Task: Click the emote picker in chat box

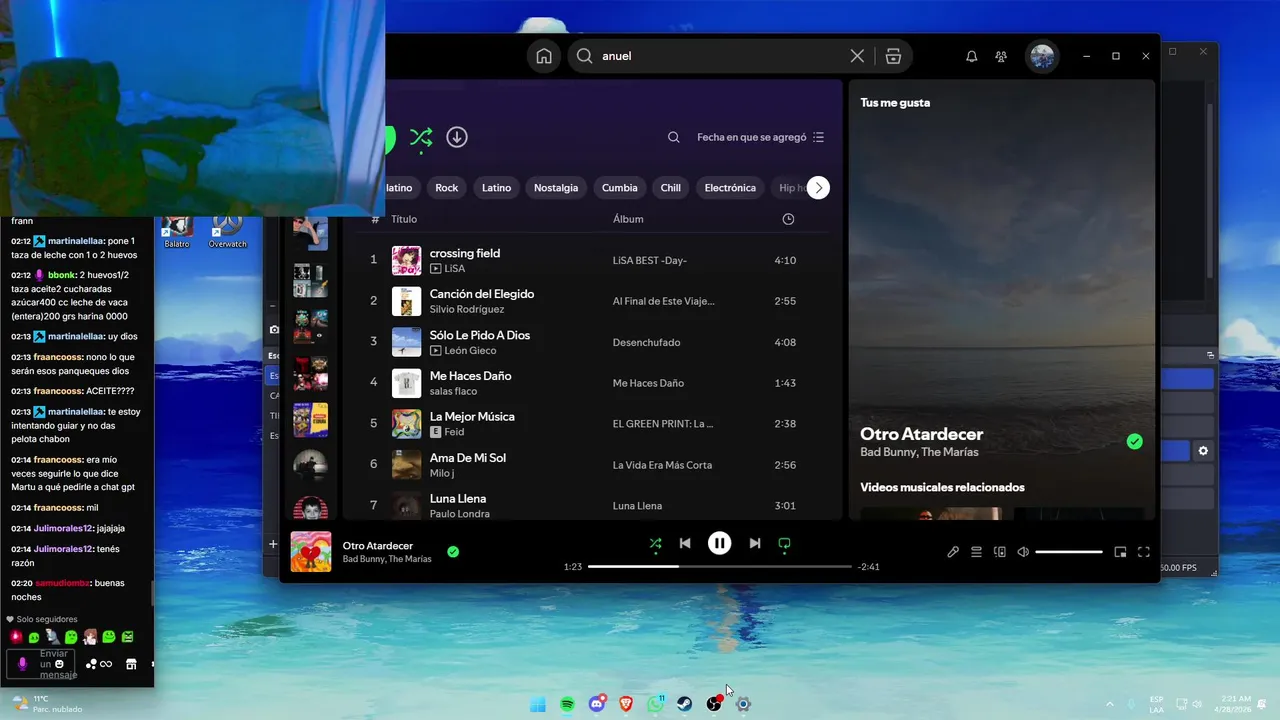Action: point(60,664)
